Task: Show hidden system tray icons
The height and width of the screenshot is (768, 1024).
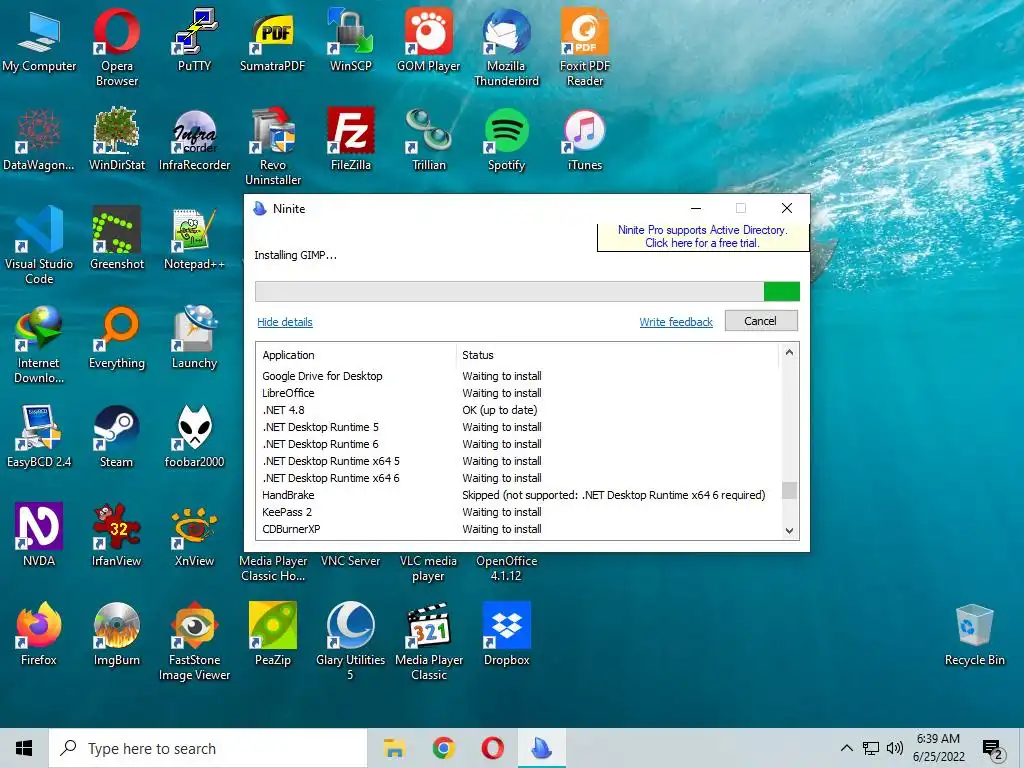Action: click(846, 748)
